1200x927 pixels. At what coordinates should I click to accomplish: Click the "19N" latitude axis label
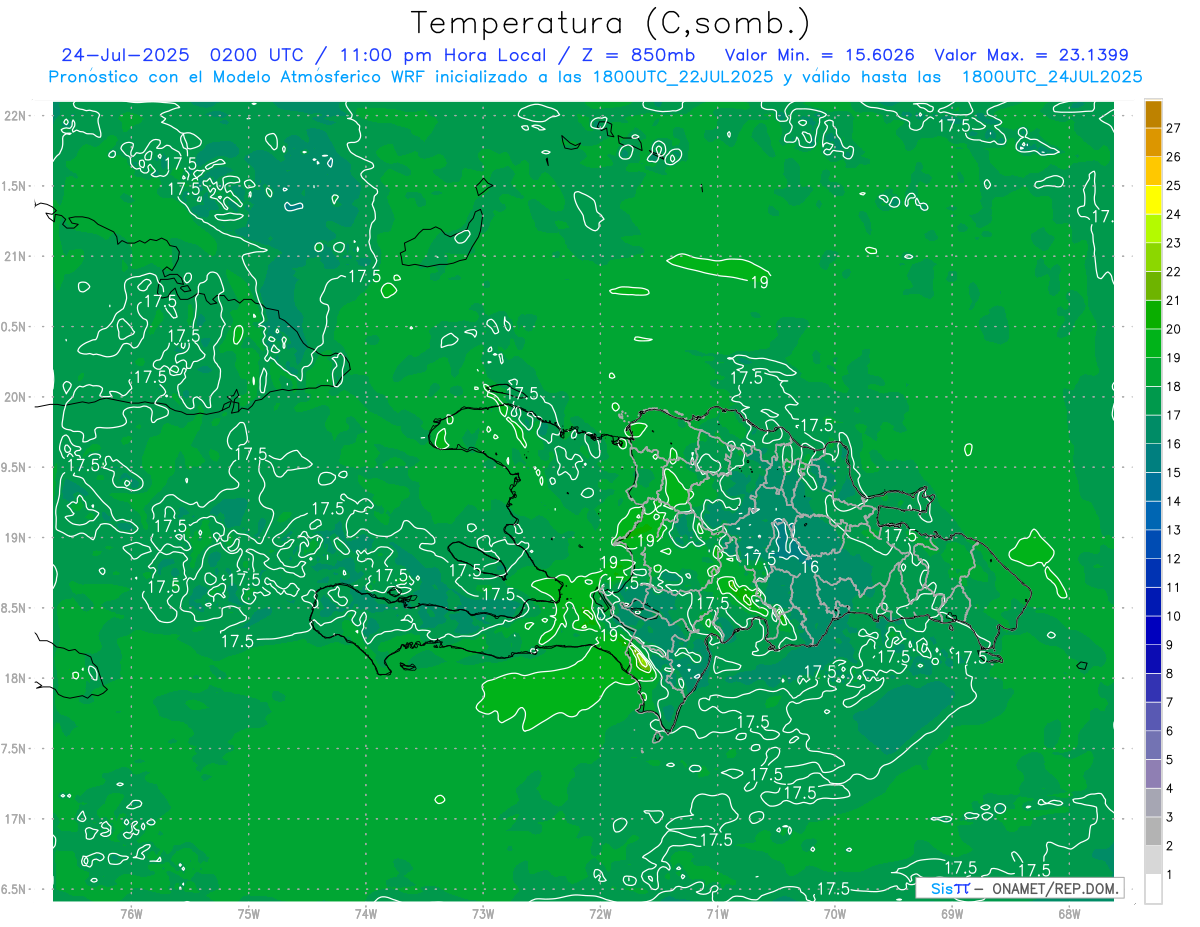(x=16, y=538)
